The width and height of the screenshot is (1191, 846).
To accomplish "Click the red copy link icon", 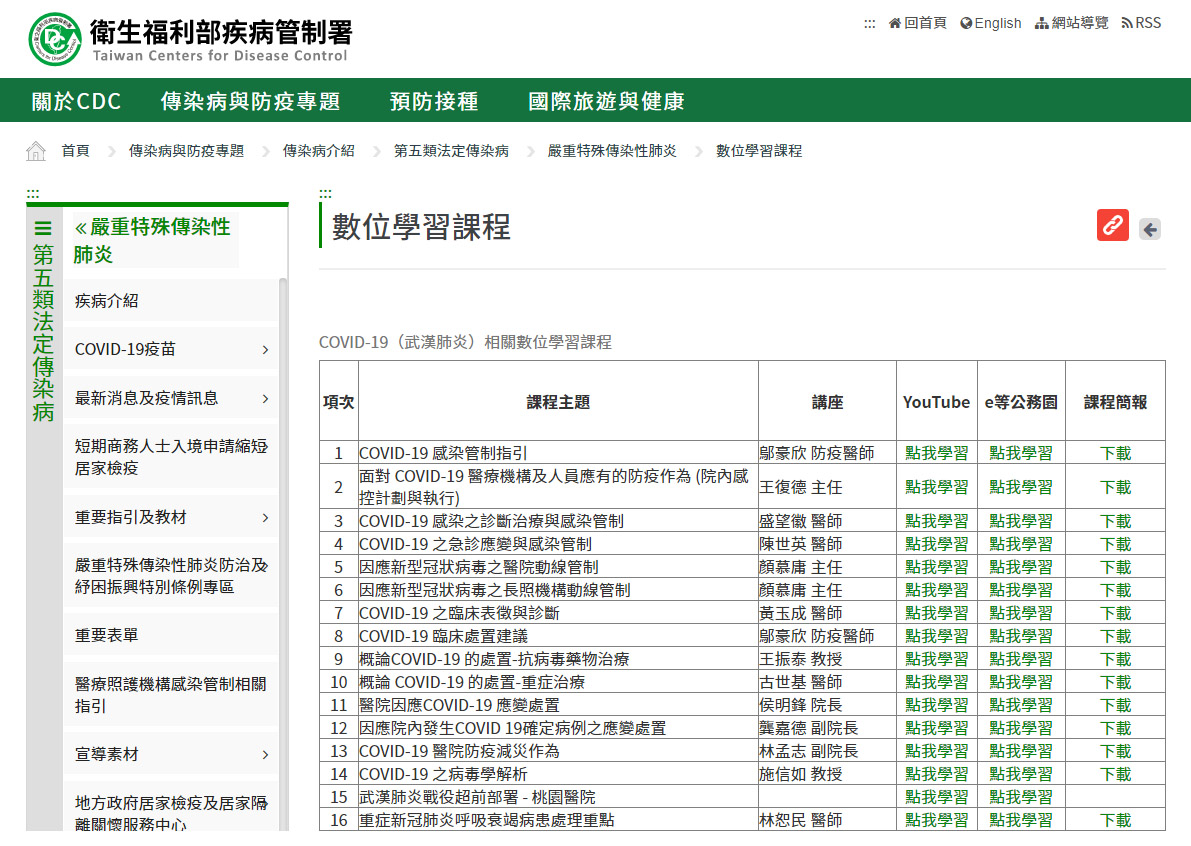I will tap(1112, 226).
